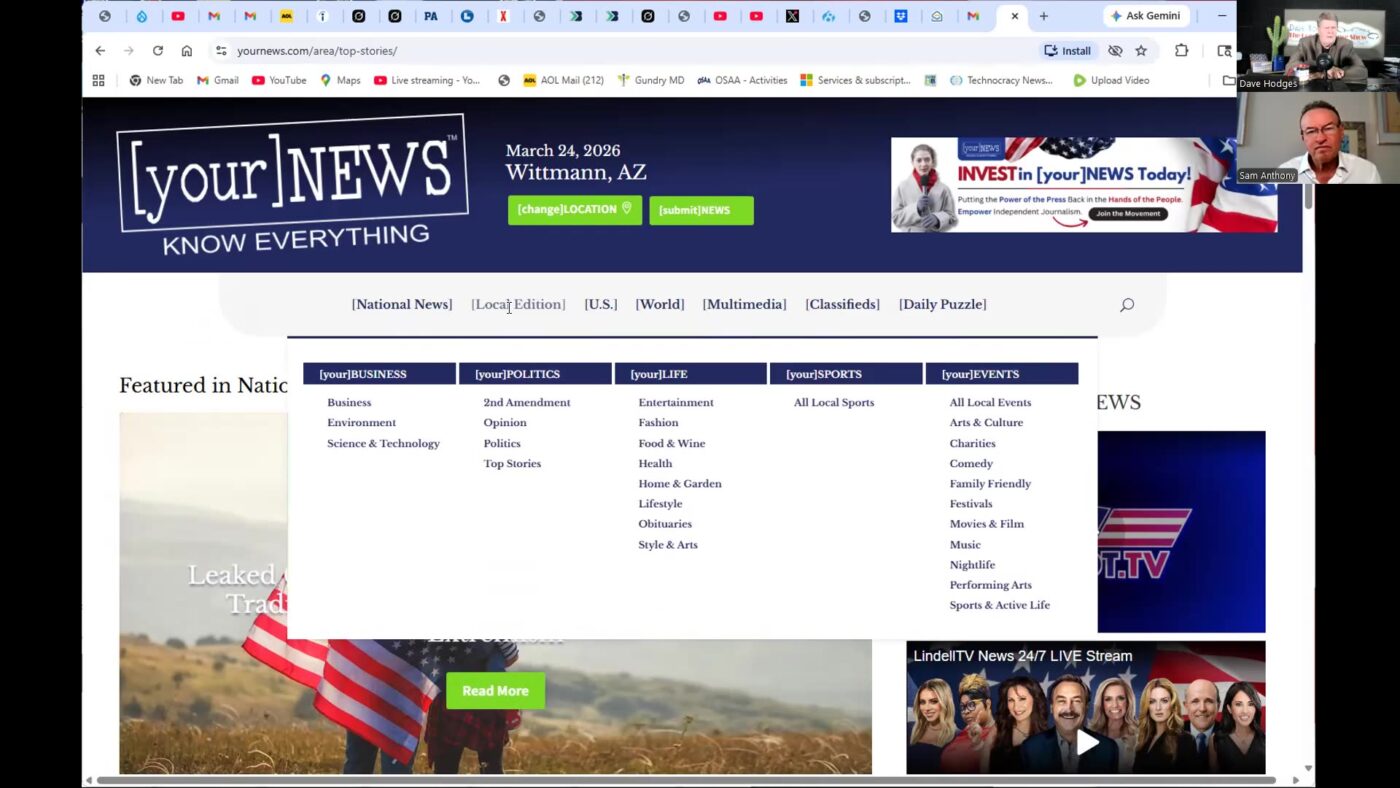Reload the page with the refresh icon
The image size is (1400, 788).
click(157, 51)
